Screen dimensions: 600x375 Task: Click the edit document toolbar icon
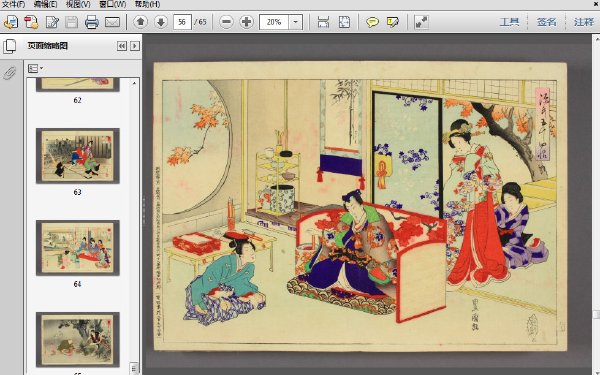coord(52,22)
